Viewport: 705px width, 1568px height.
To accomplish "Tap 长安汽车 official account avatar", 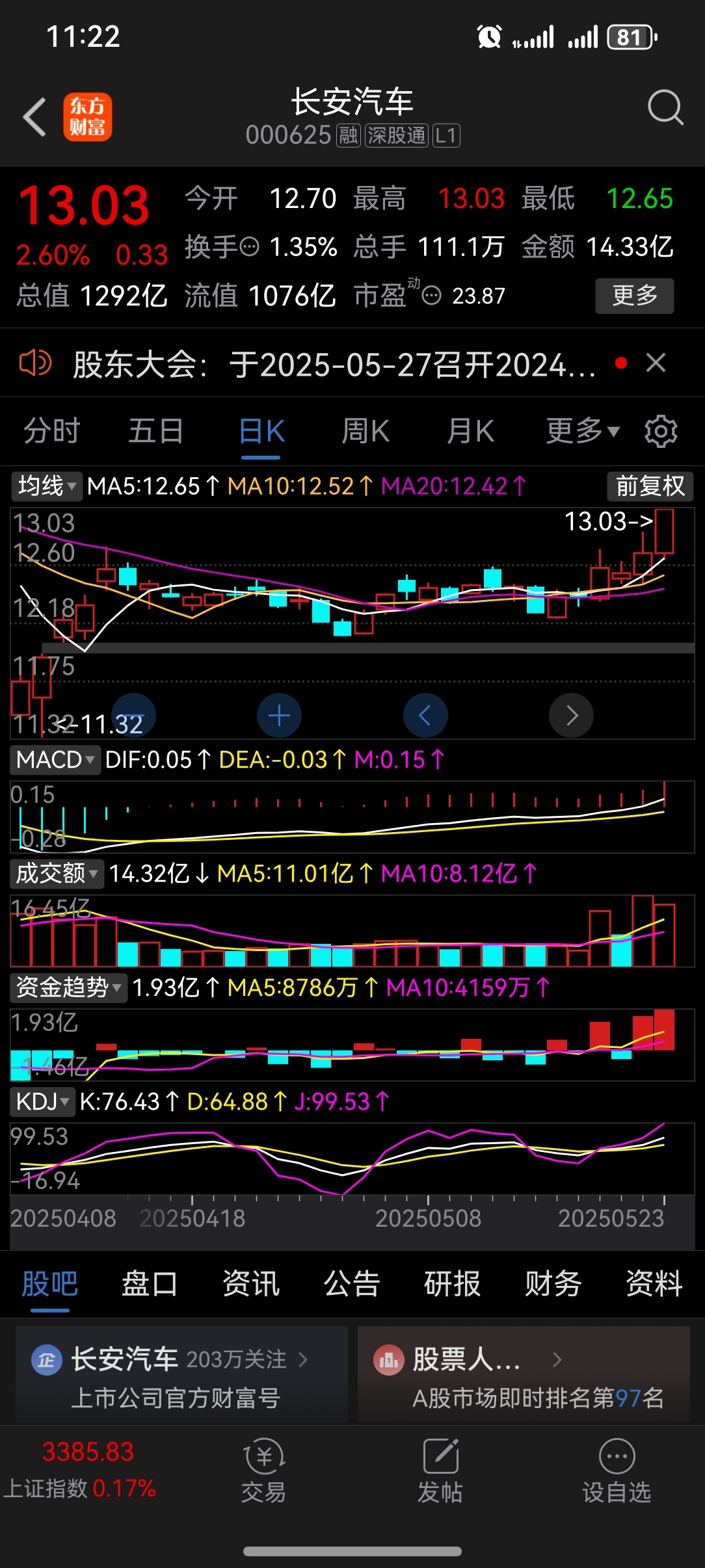I will point(47,1359).
